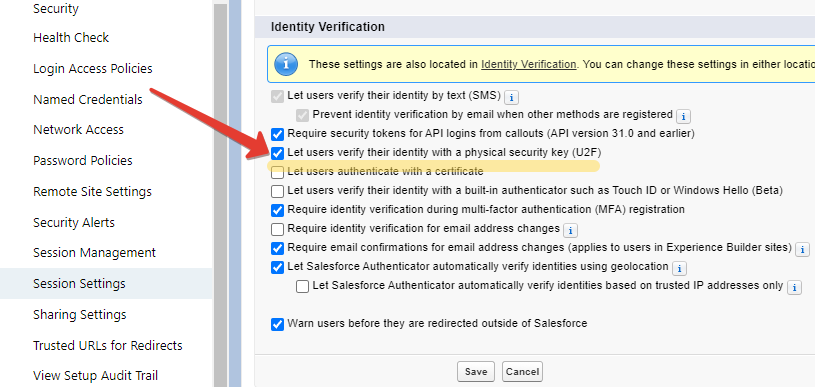Open info icon next to SMS verification
Screen dimensions: 815x387
point(511,97)
